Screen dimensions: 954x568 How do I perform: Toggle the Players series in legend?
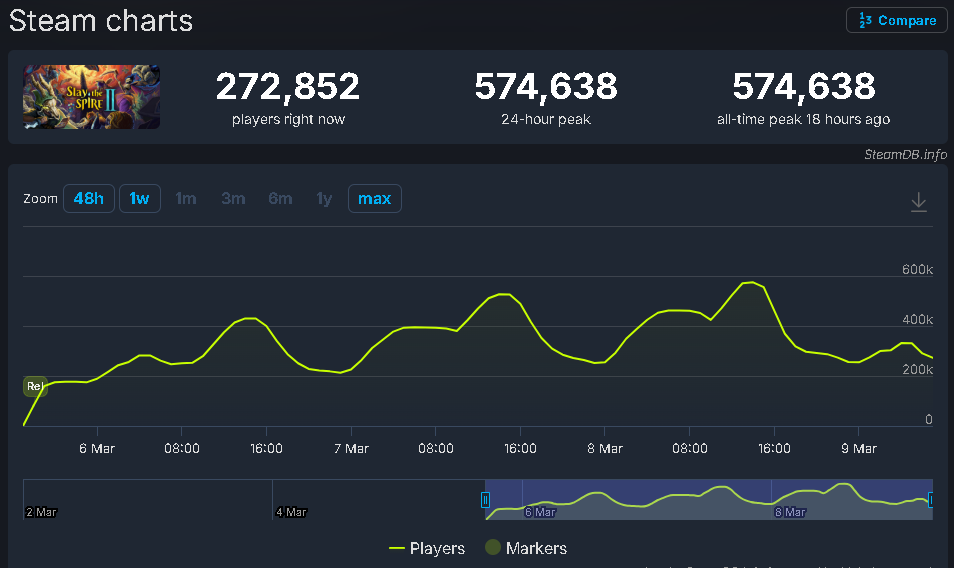[427, 548]
